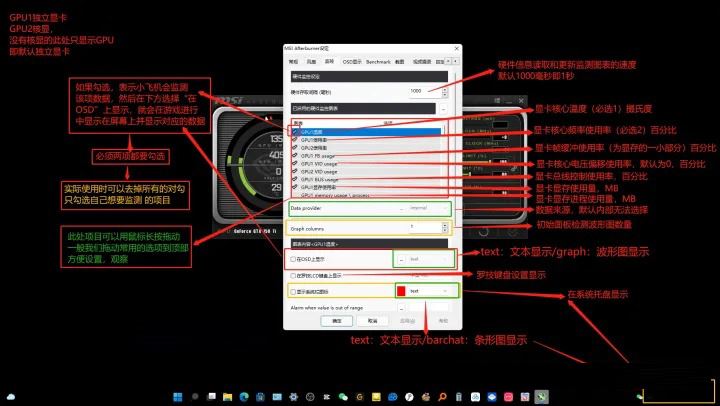Click the confirm (确定) button
This screenshot has height=406, width=720.
click(x=337, y=321)
